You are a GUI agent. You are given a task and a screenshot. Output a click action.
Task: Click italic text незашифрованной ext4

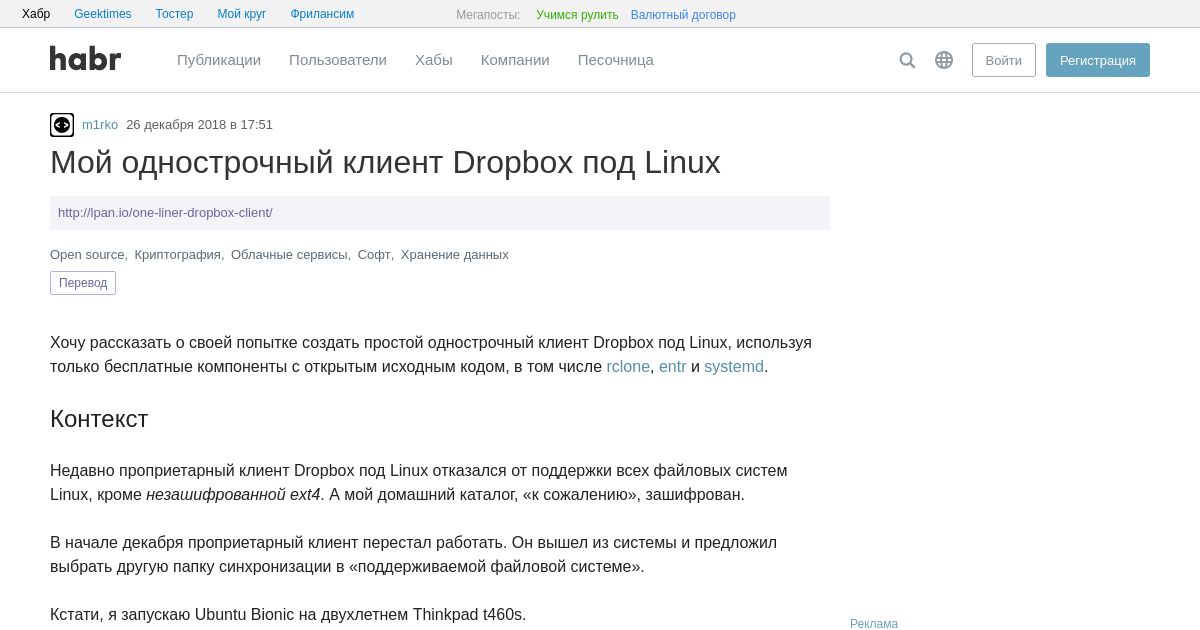pos(233,495)
